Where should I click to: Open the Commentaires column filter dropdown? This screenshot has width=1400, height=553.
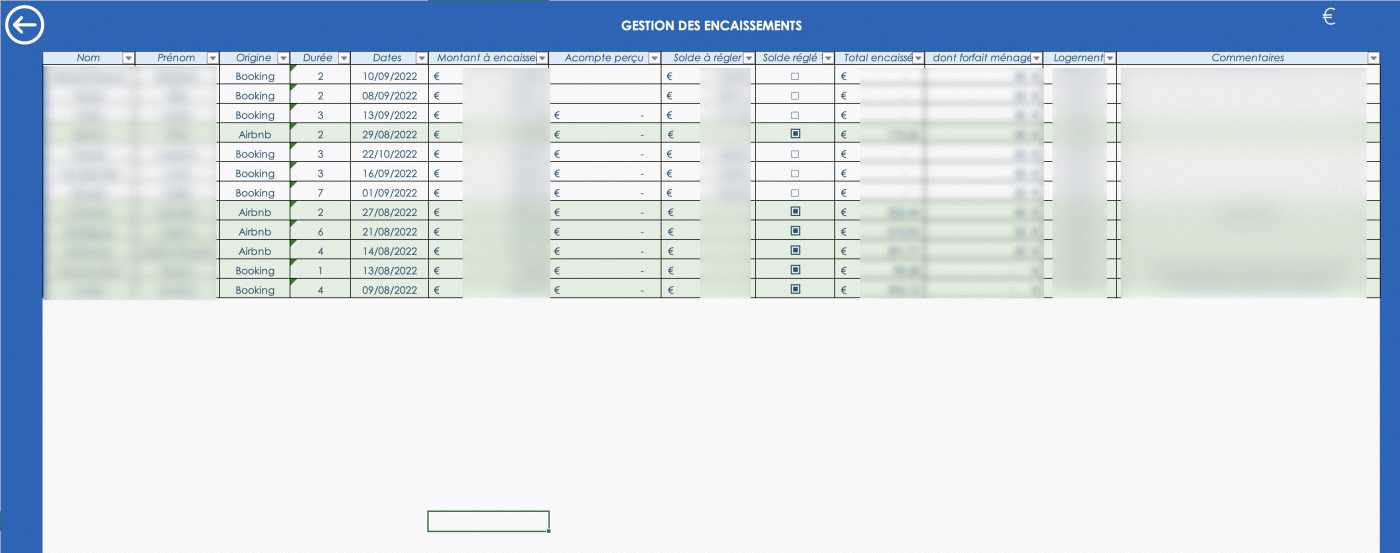pyautogui.click(x=1373, y=58)
